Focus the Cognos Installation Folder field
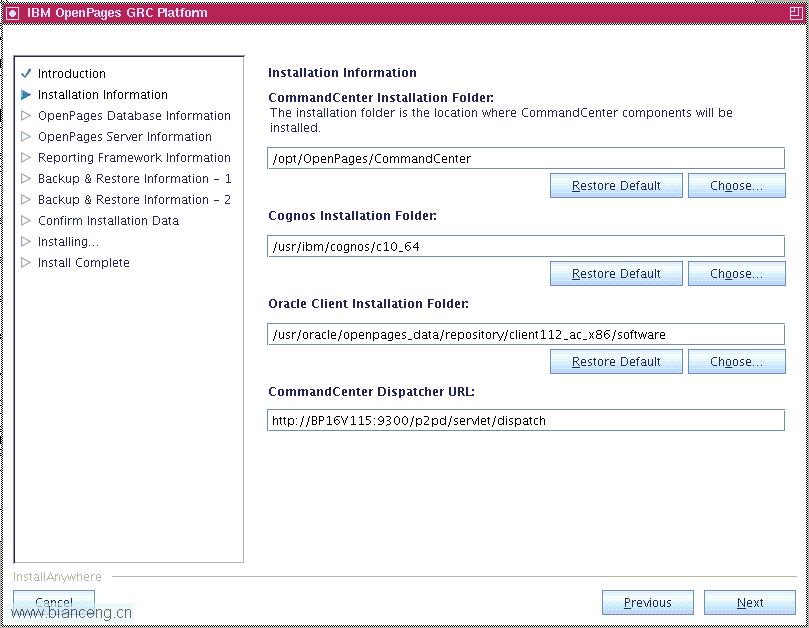Screen dimensions: 809x628 coord(526,246)
